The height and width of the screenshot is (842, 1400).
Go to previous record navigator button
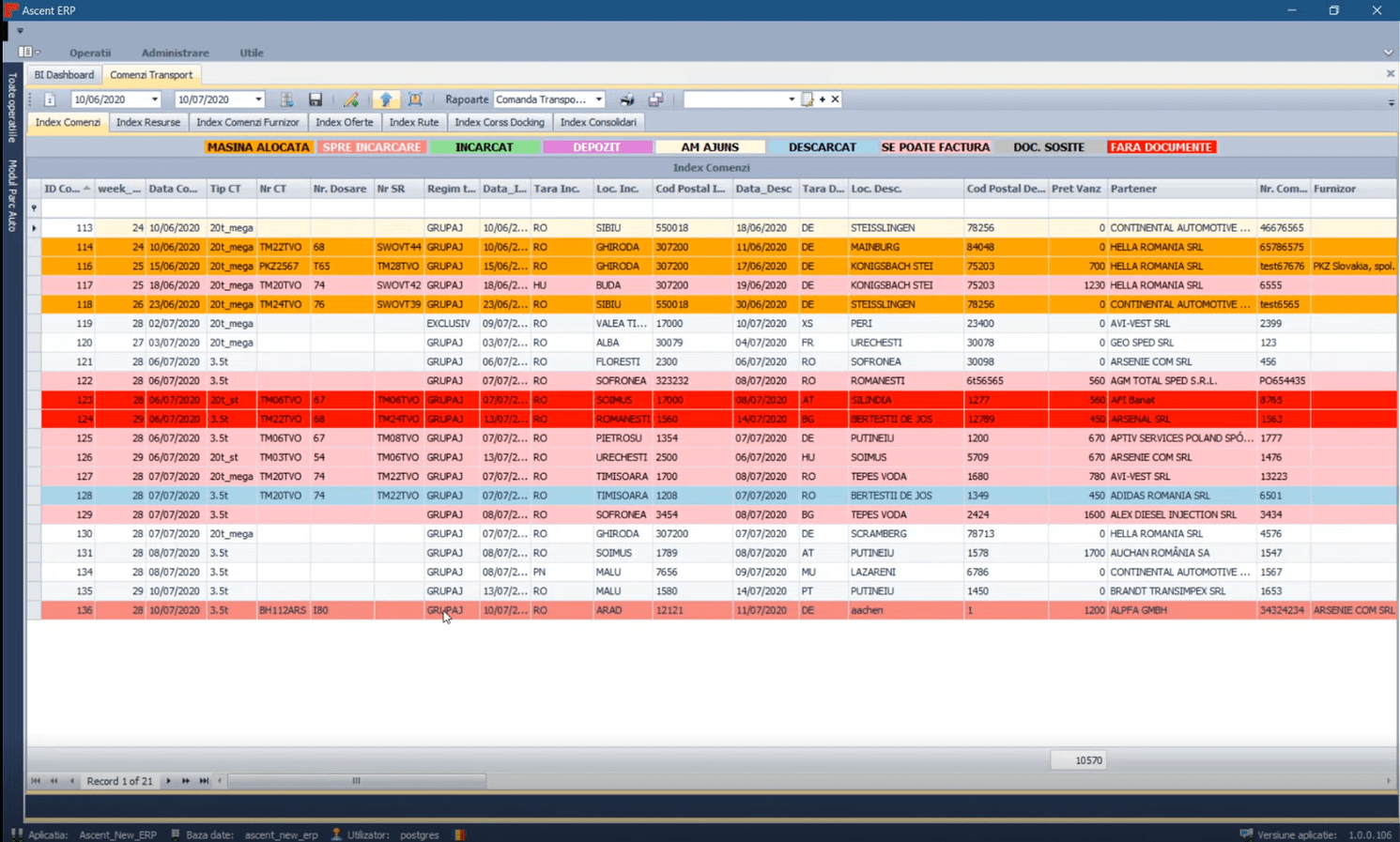(x=71, y=781)
